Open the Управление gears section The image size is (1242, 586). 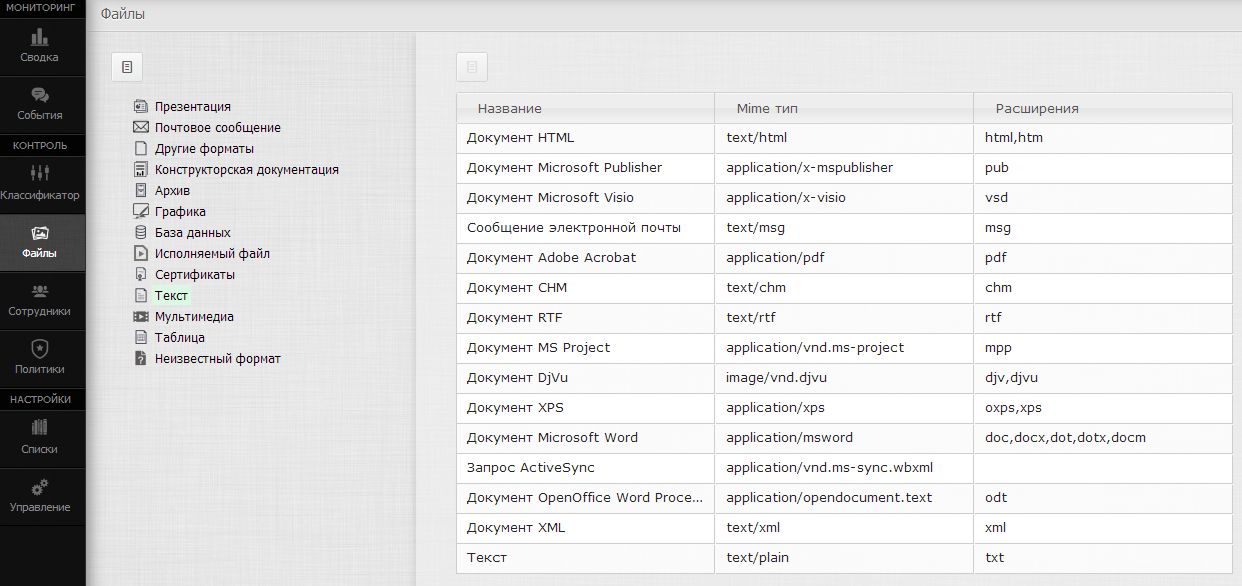pos(40,495)
